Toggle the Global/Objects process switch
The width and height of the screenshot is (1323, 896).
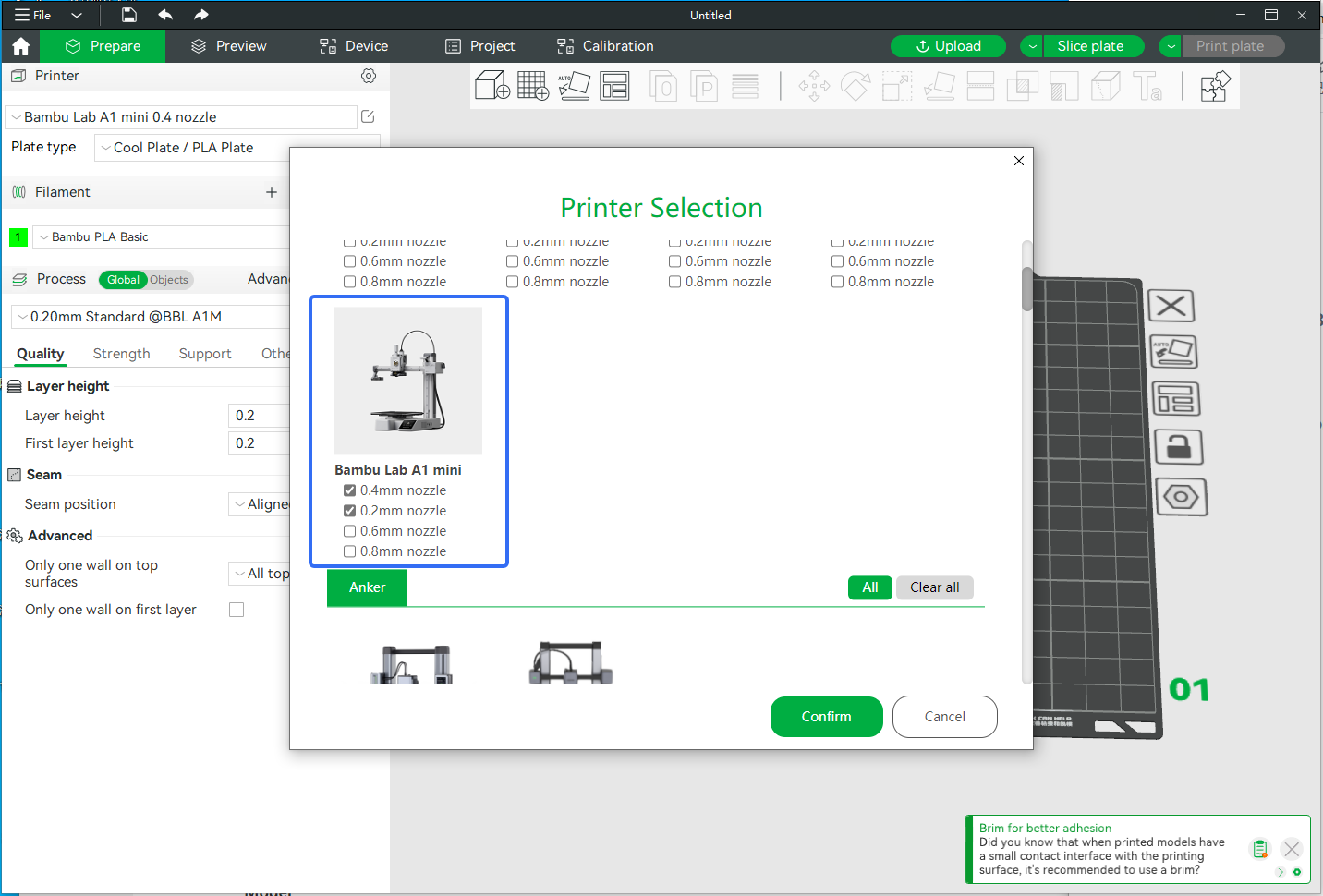[x=146, y=280]
